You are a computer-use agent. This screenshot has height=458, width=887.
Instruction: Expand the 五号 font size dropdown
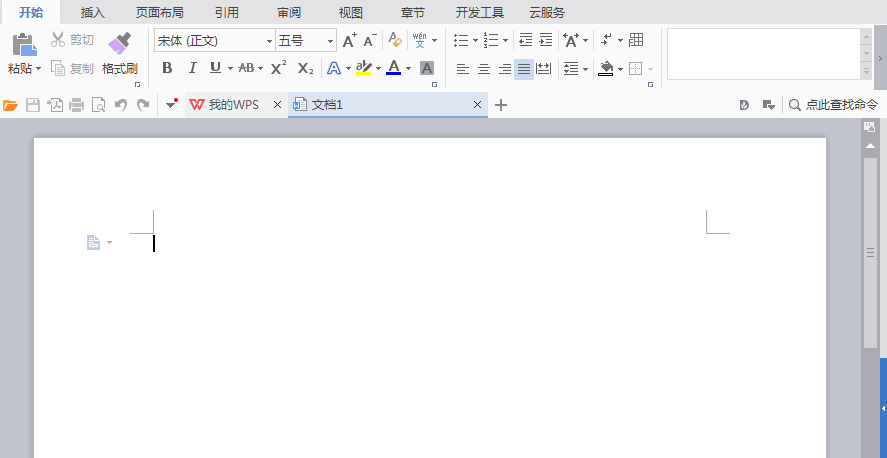coord(330,41)
